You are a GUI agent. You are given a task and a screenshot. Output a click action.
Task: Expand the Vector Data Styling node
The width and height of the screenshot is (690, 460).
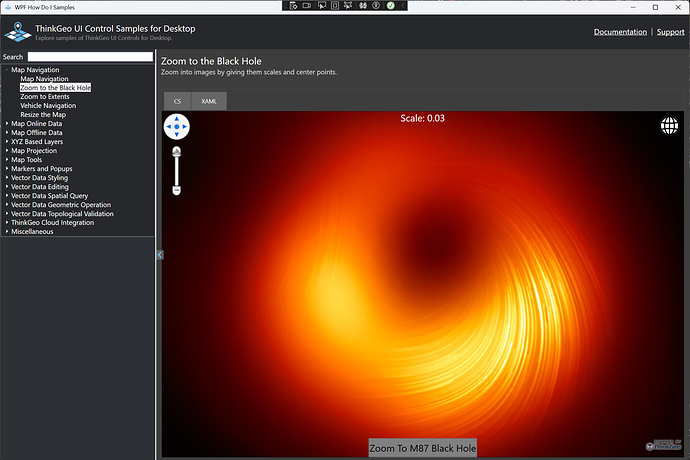(x=7, y=178)
